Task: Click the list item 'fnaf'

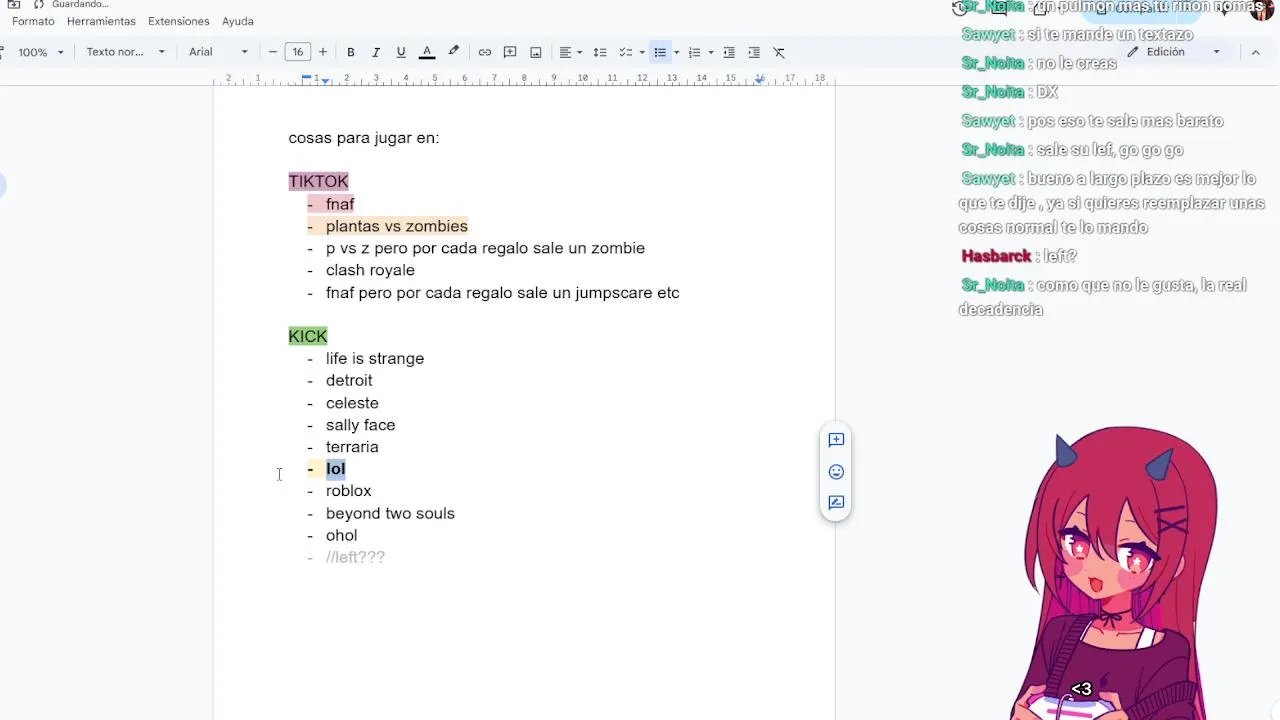Action: [340, 204]
